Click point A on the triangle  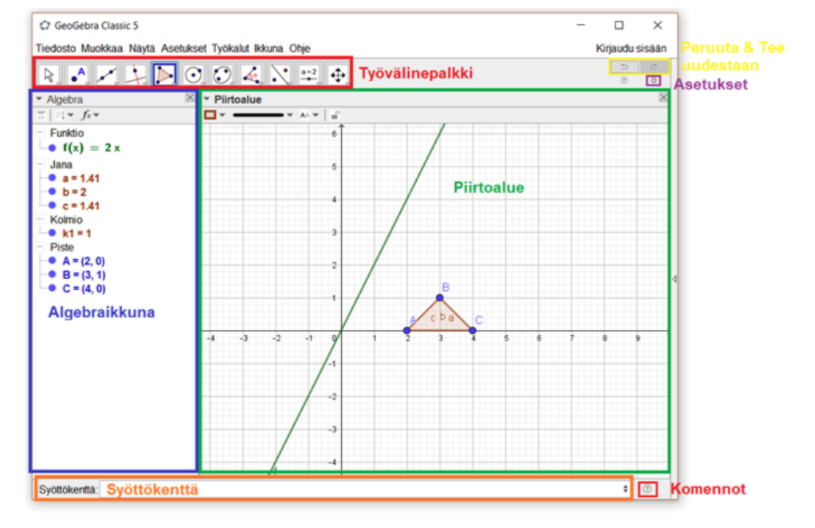407,330
